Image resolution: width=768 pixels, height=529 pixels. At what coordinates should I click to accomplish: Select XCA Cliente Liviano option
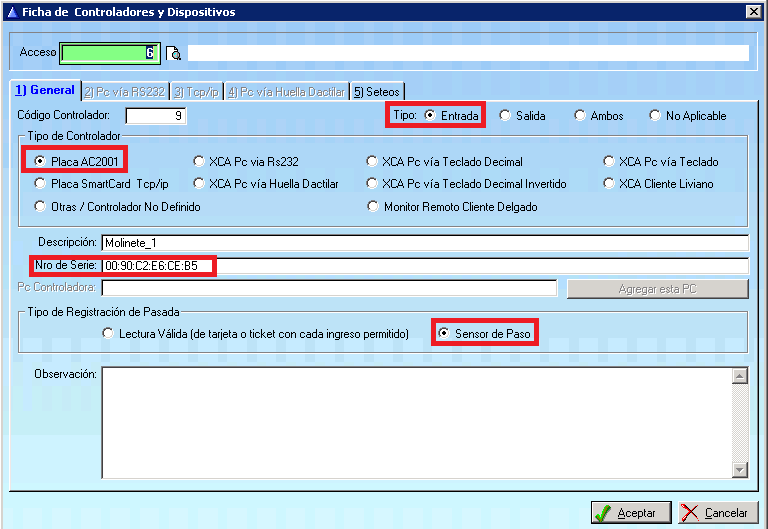click(609, 184)
